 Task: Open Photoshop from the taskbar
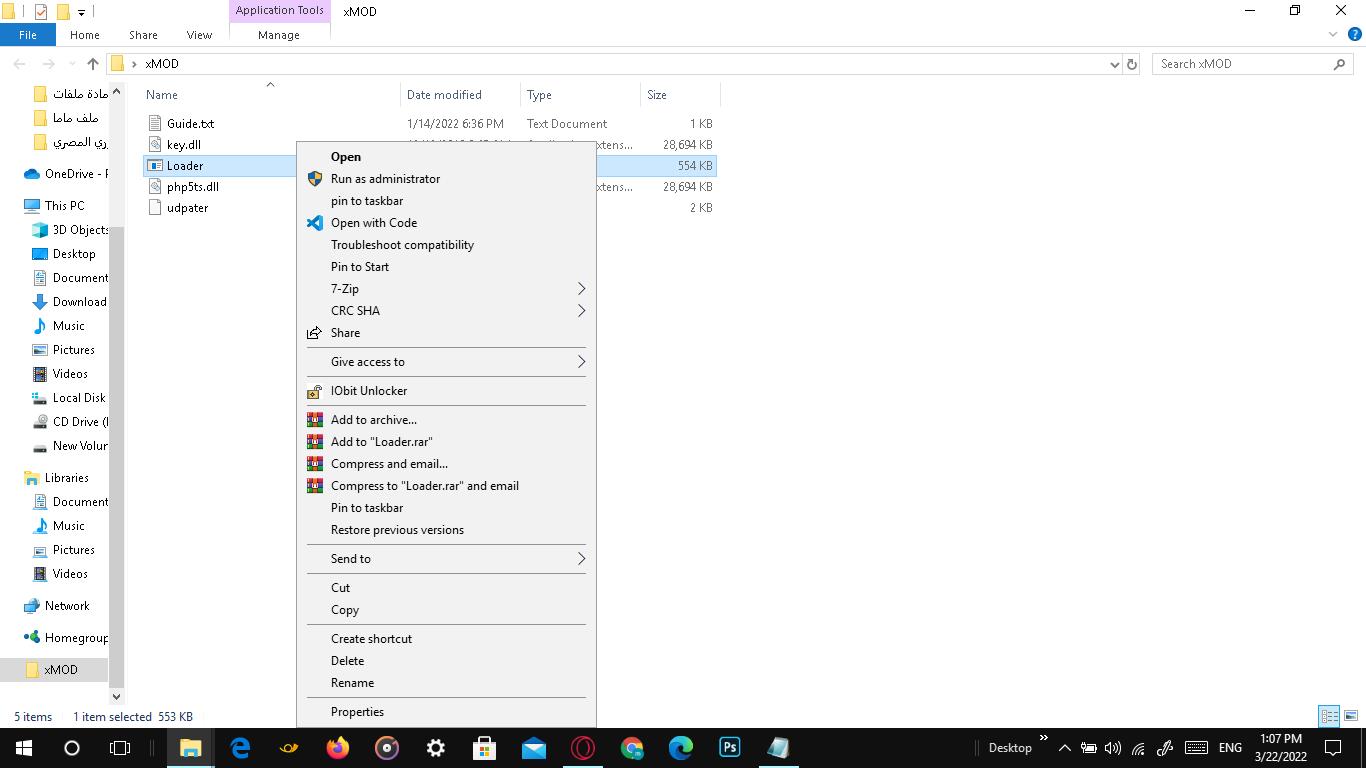pos(729,747)
